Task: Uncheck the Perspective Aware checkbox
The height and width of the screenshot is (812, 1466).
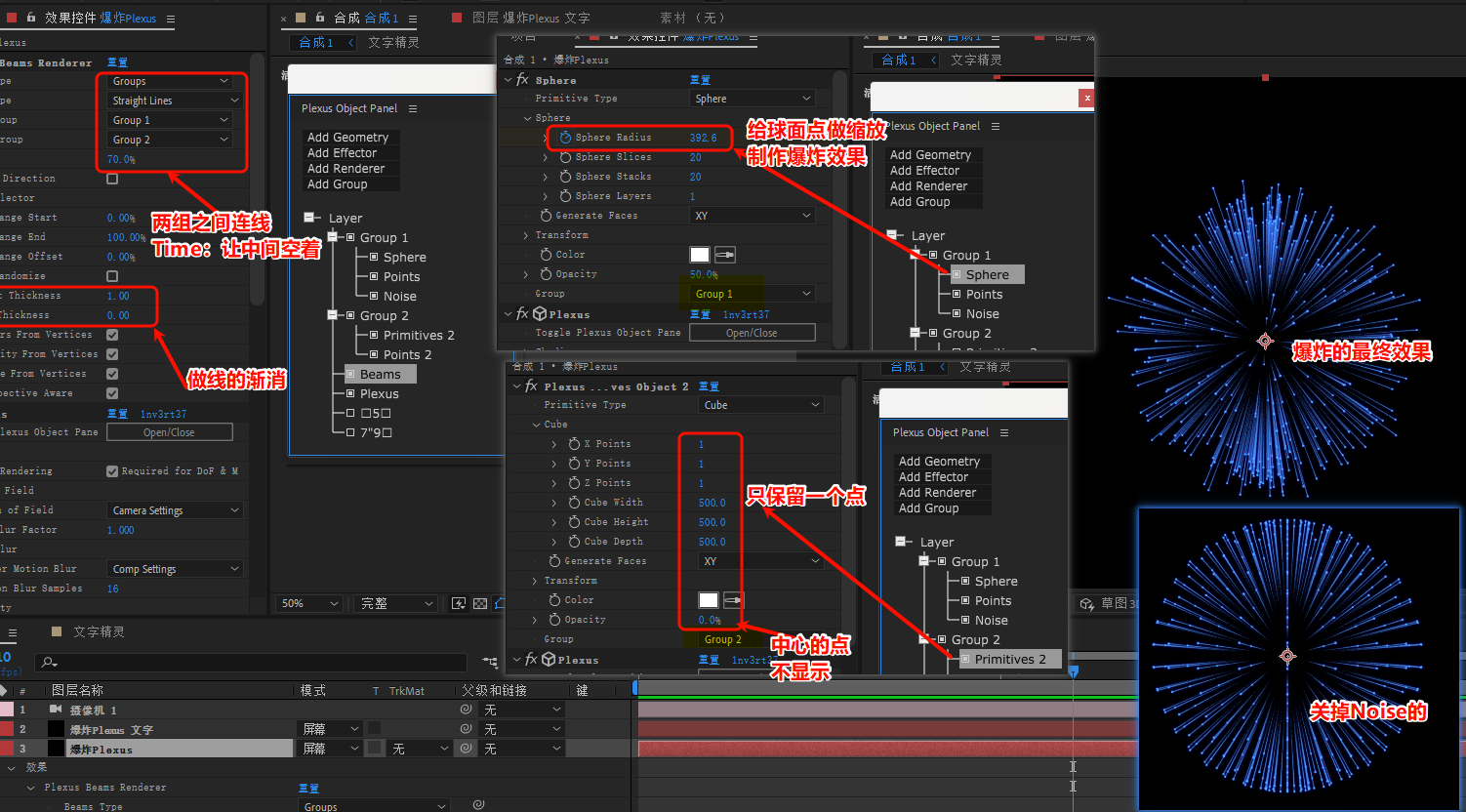Action: tap(112, 393)
